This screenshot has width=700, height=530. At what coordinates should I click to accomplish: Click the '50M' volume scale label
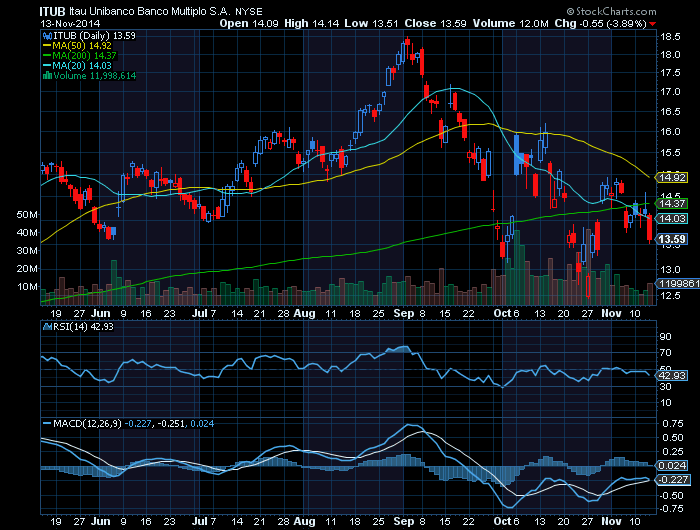tap(27, 215)
